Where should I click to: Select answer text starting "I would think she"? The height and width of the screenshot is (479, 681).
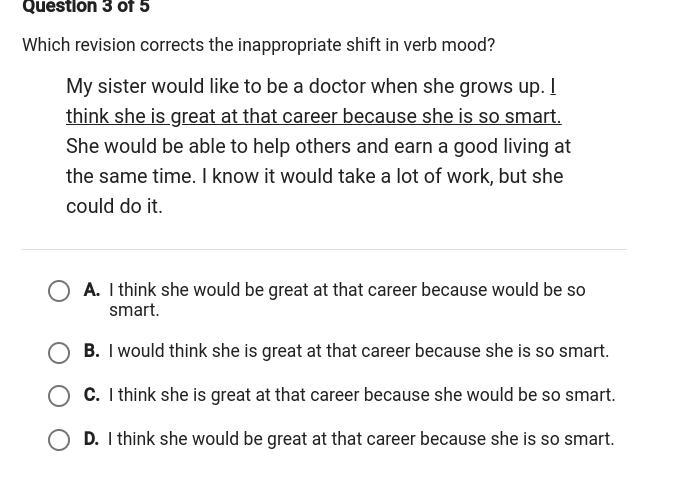click(x=359, y=351)
